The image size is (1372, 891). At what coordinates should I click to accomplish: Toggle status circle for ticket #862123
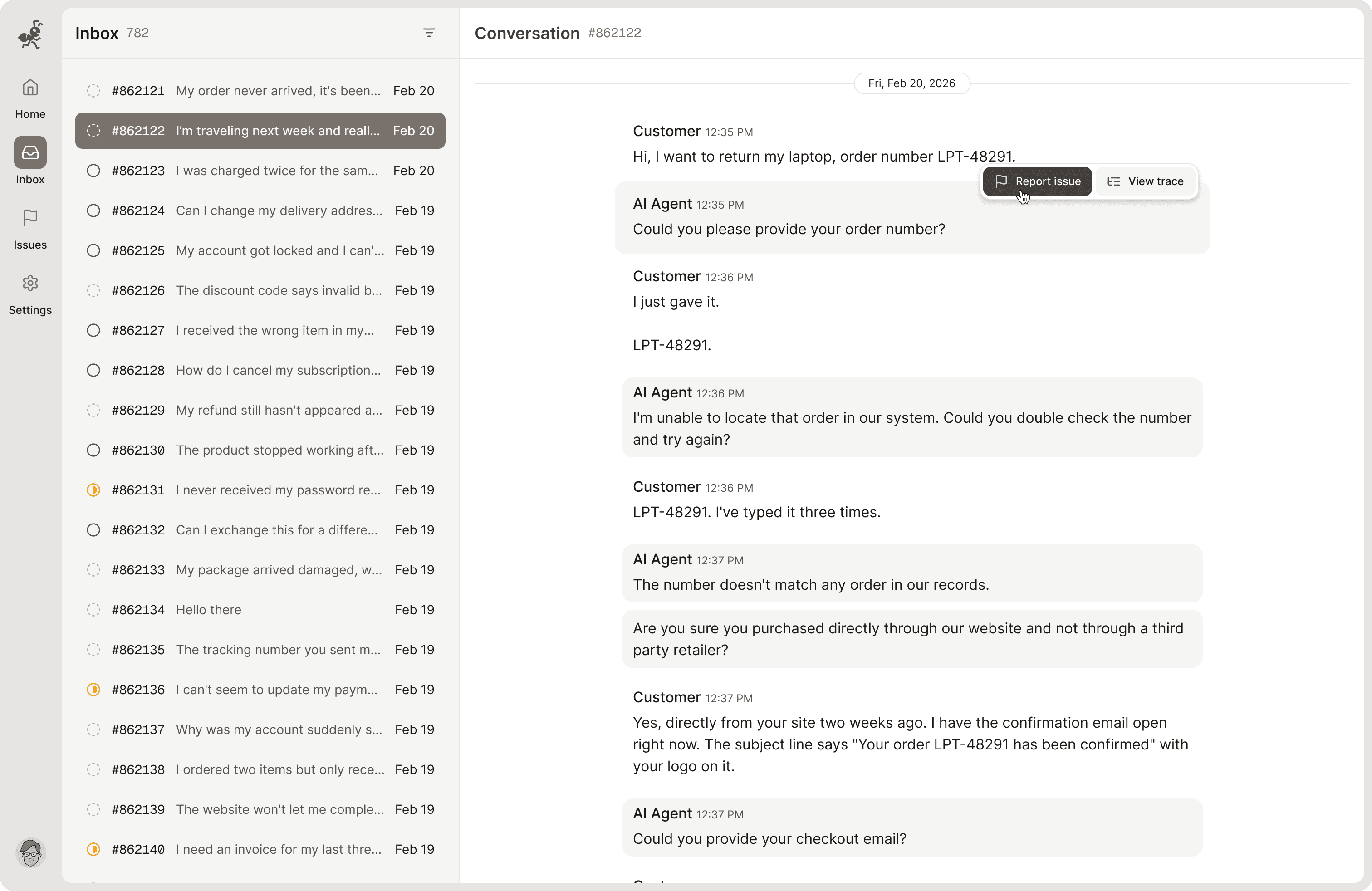(93, 171)
